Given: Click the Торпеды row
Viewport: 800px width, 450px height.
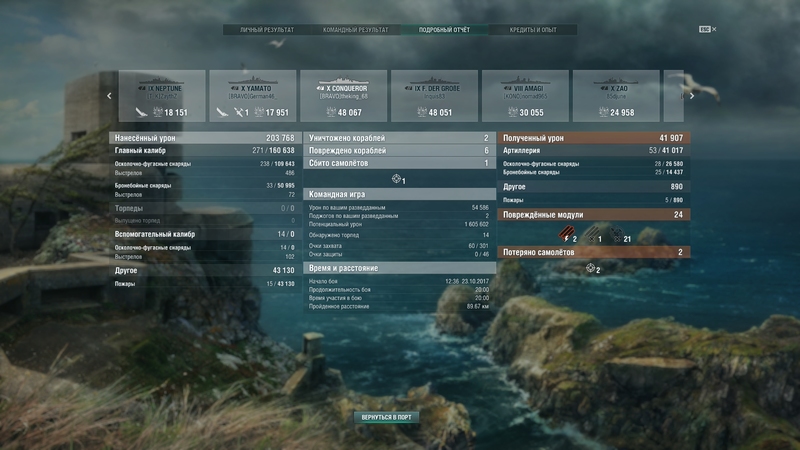Looking at the screenshot, I should point(204,208).
